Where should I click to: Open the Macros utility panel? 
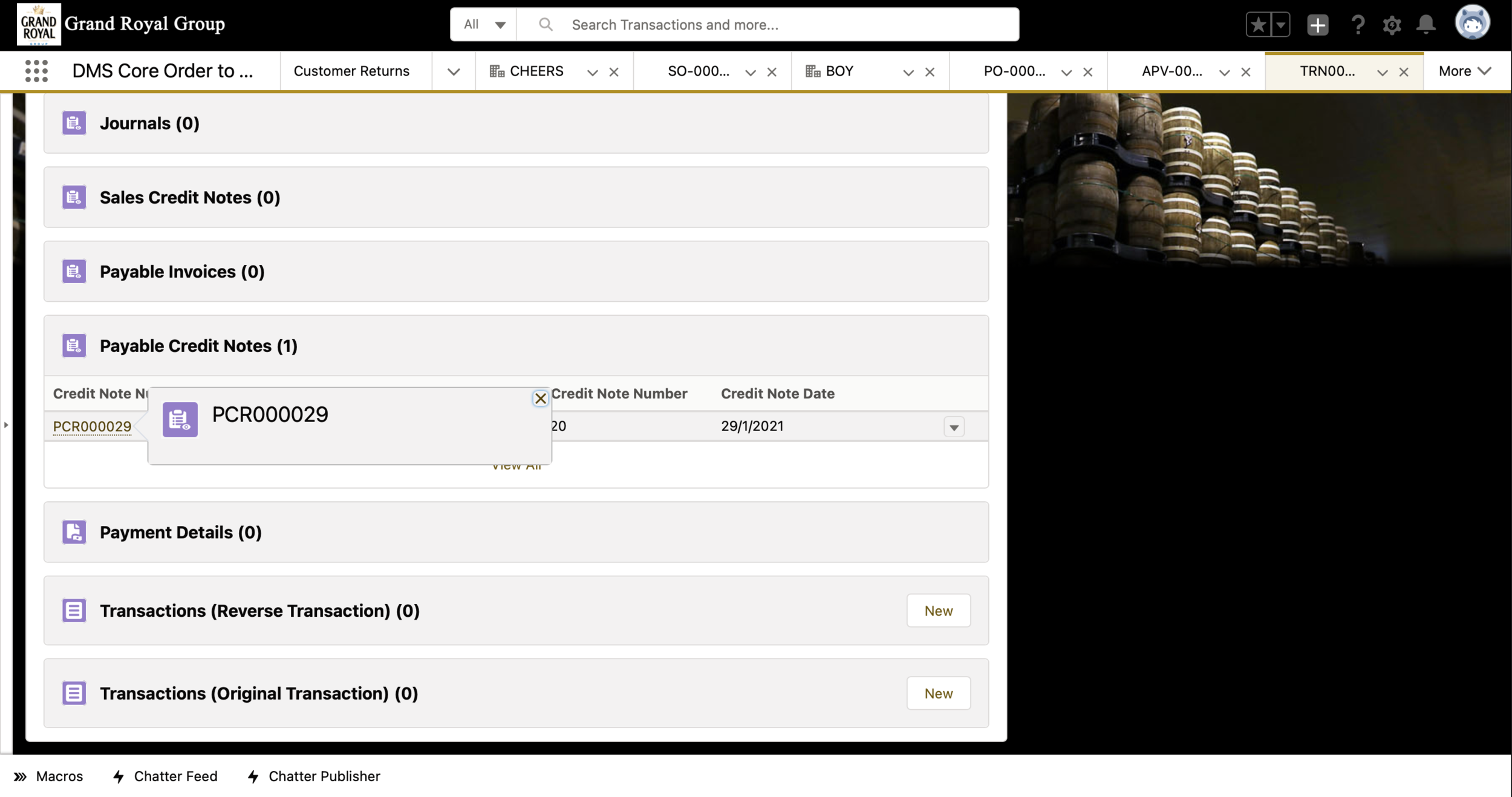pos(48,776)
